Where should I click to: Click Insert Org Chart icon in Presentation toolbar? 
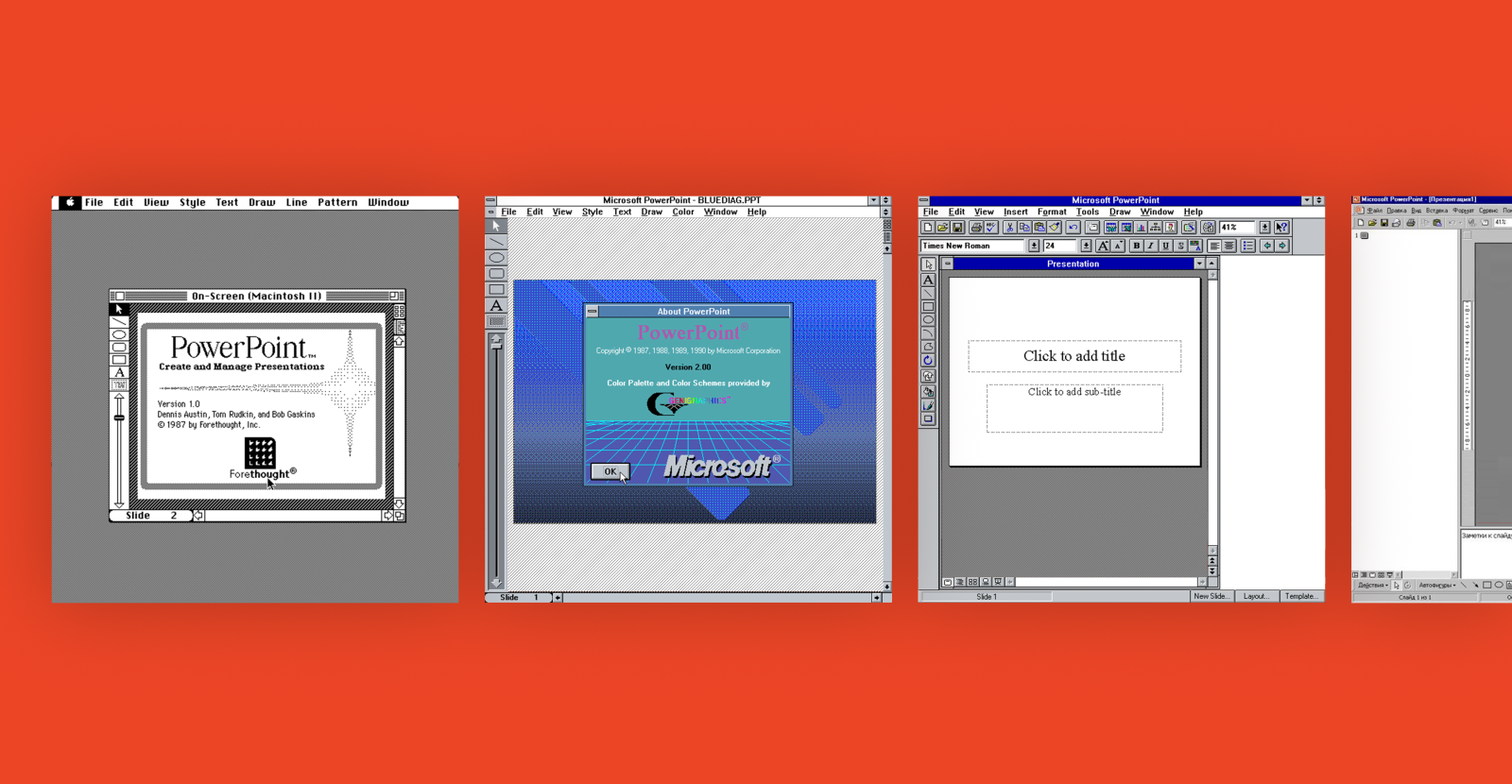(1155, 228)
